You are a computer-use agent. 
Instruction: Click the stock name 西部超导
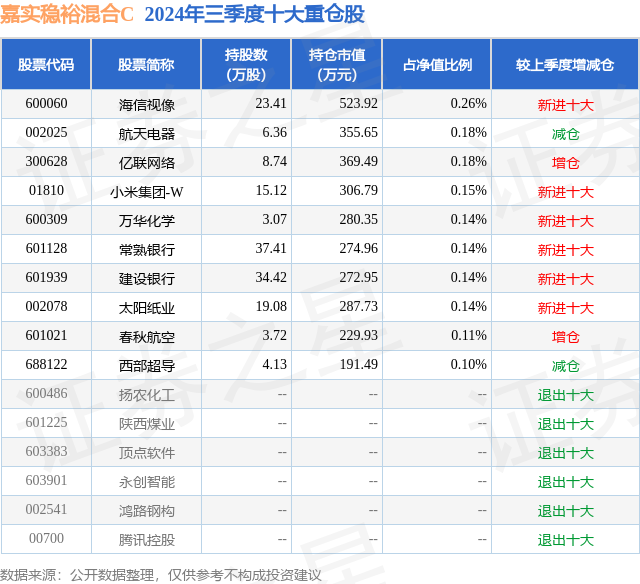tap(147, 366)
